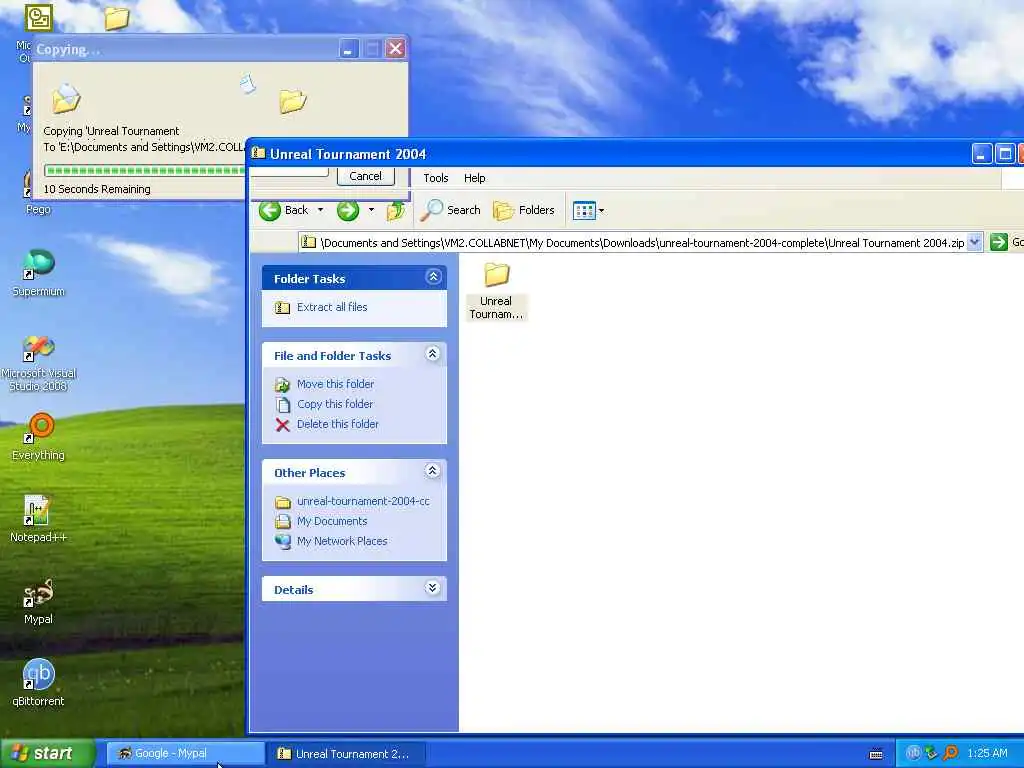Click the My Network Places globe icon
Image resolution: width=1024 pixels, height=768 pixels.
pyautogui.click(x=283, y=541)
